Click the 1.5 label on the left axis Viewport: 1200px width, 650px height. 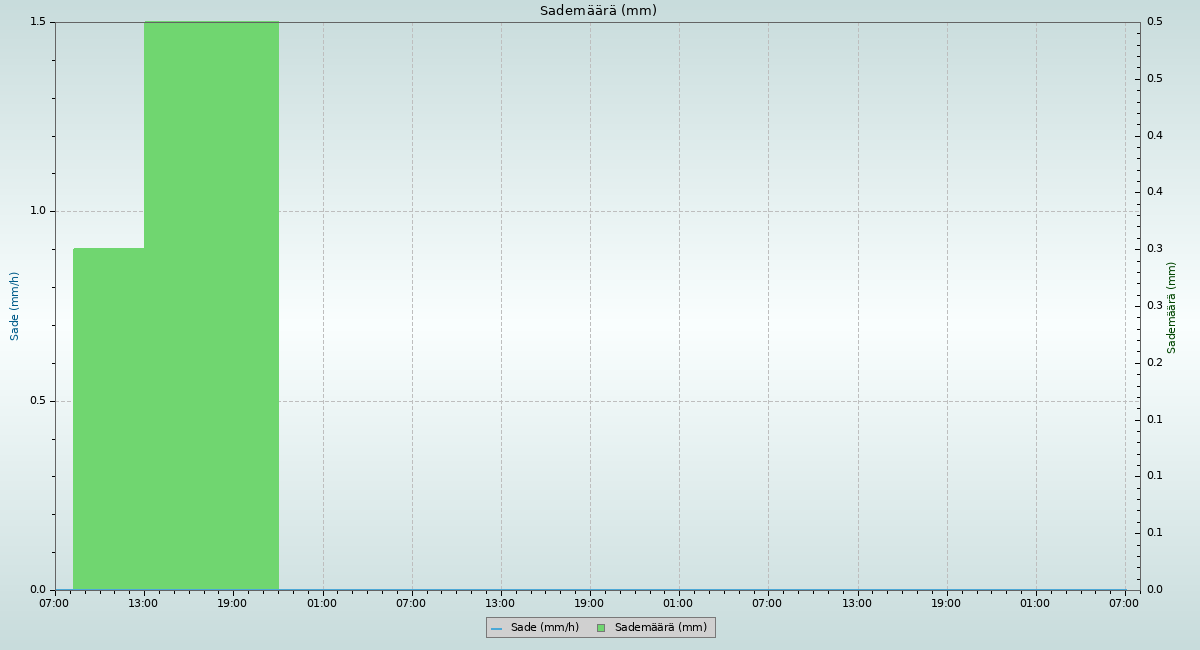tap(38, 22)
